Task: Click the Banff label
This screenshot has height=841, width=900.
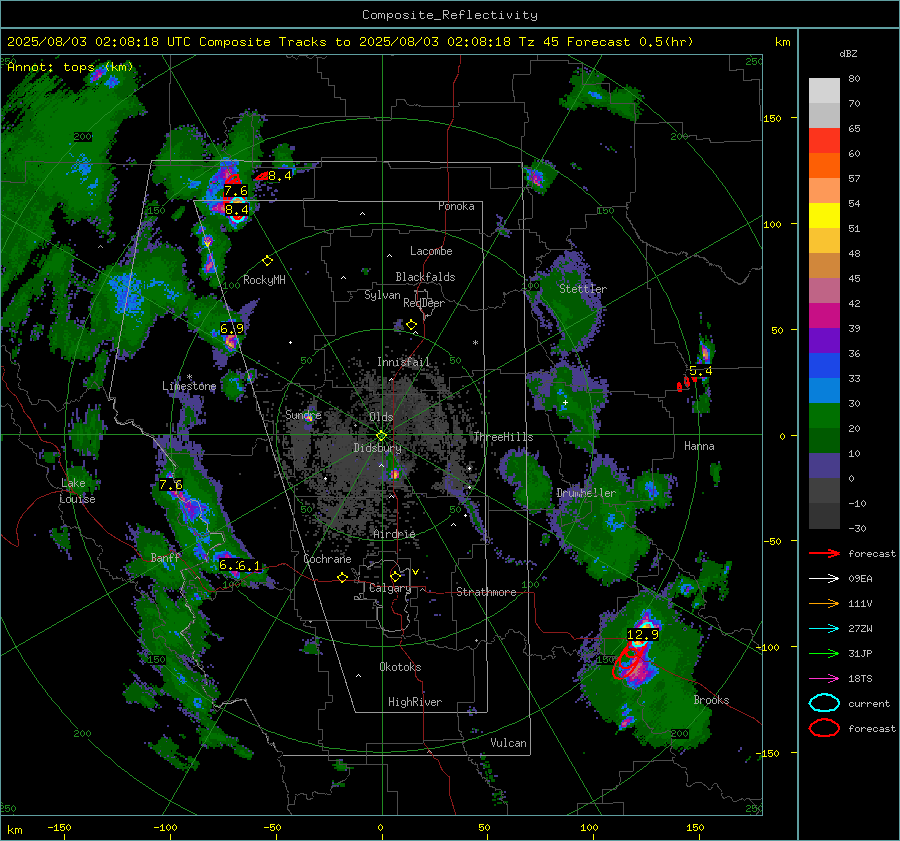Action: (165, 557)
